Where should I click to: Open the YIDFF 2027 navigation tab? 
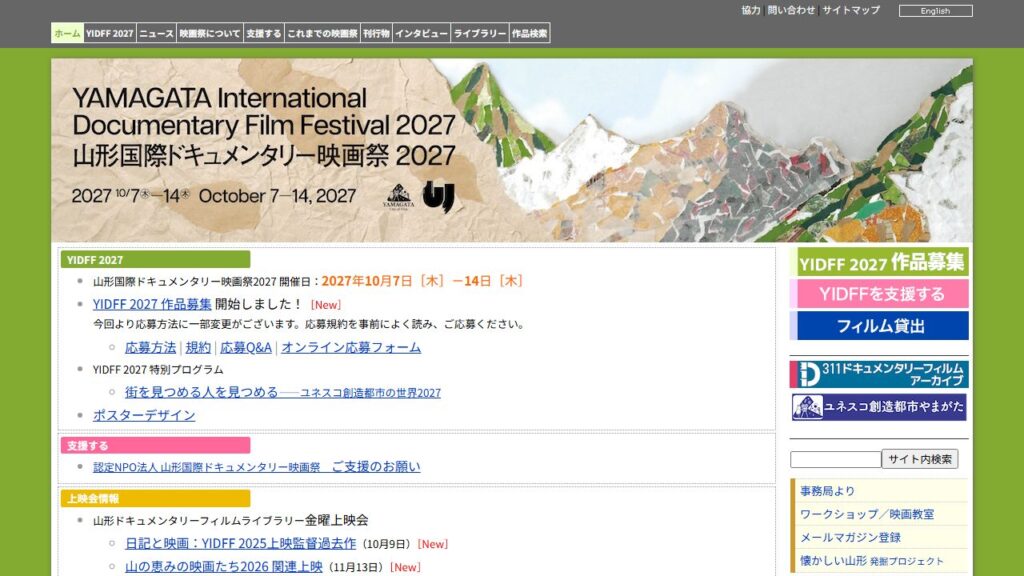tap(110, 33)
